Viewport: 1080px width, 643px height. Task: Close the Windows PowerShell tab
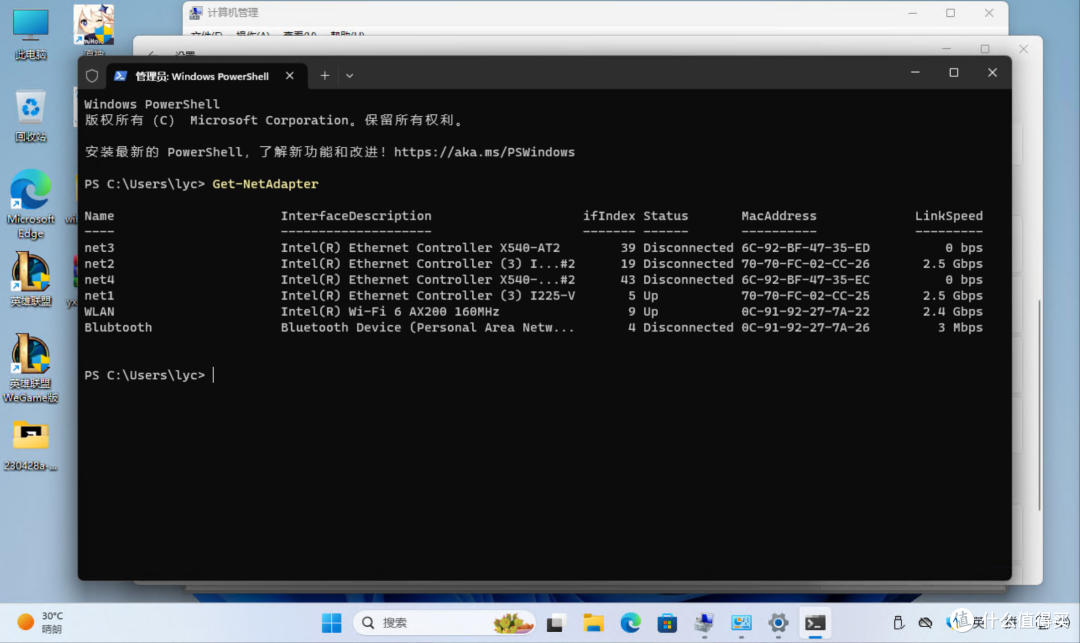(290, 76)
